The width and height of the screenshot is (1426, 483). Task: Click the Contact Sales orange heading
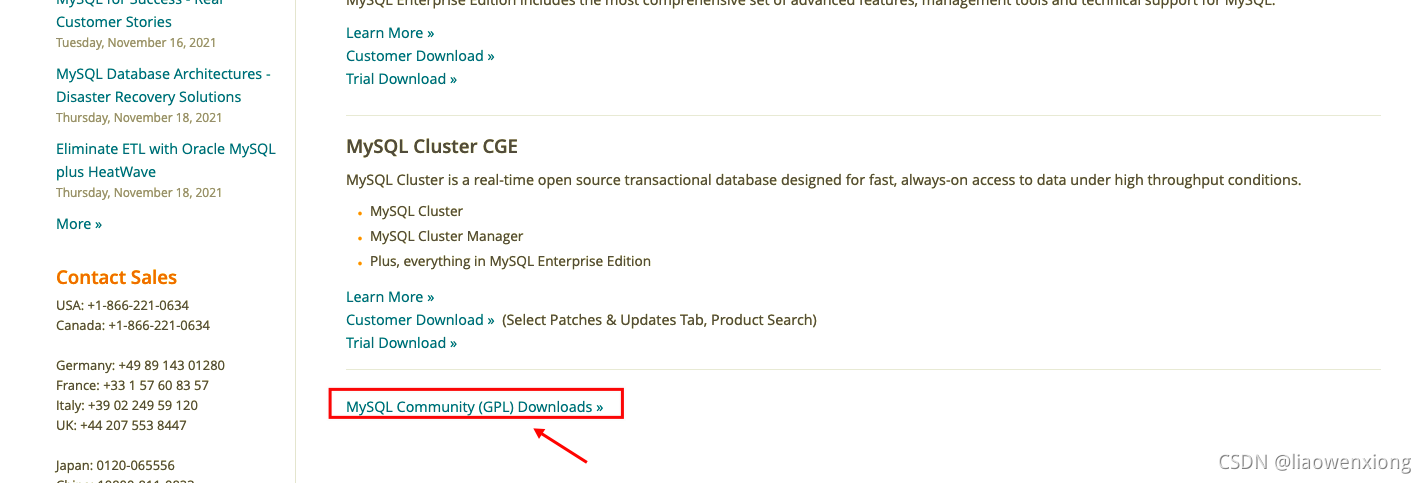point(116,278)
